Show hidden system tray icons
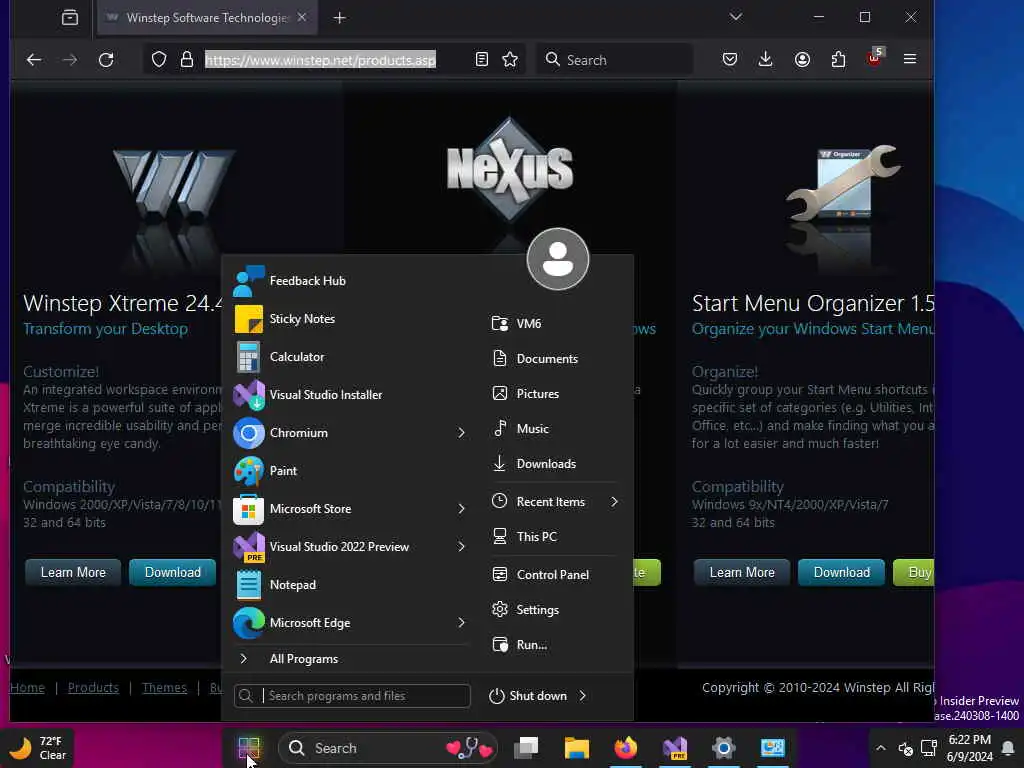Viewport: 1024px width, 768px height. pos(880,748)
